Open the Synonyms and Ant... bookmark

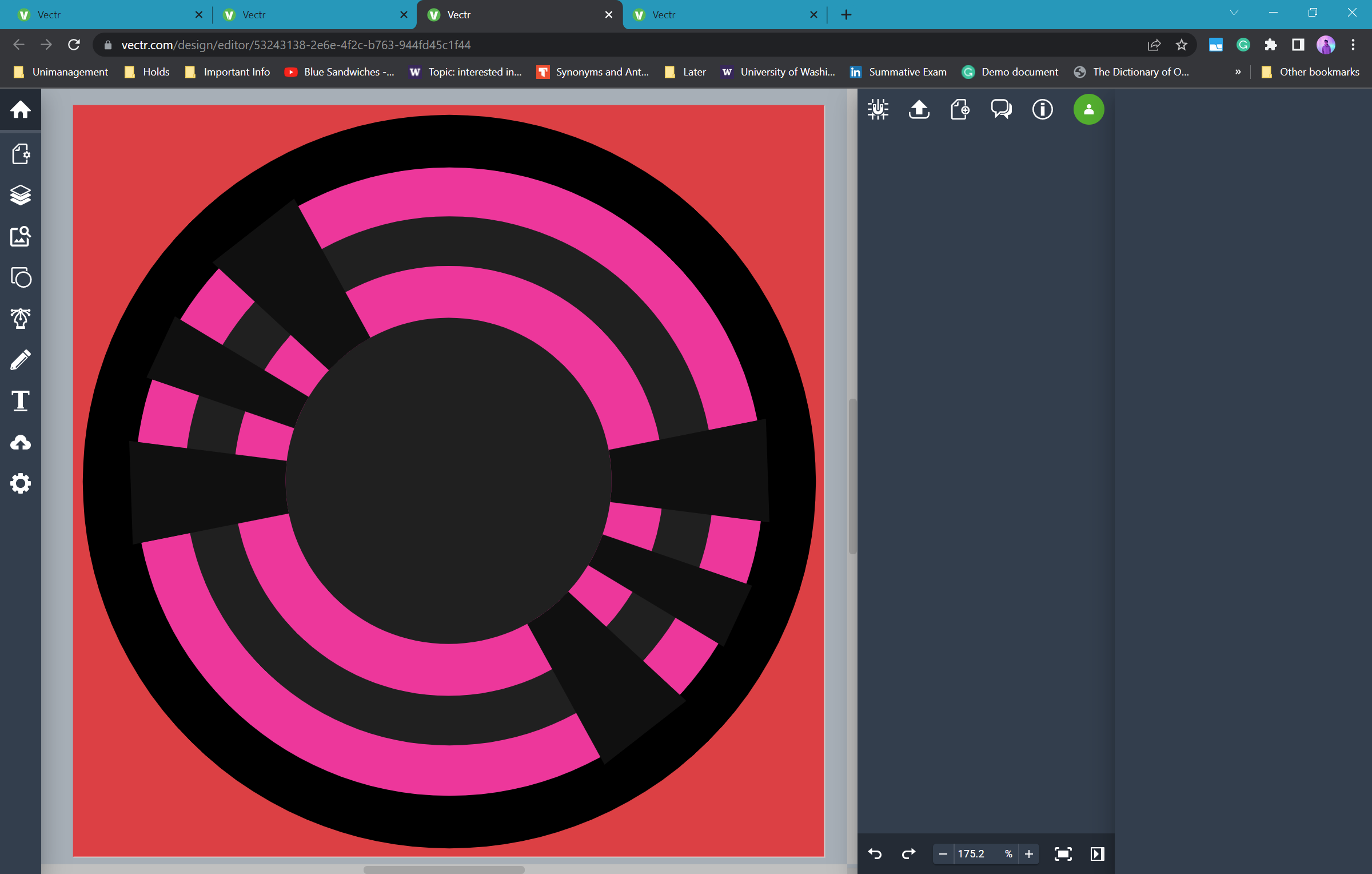[x=593, y=72]
